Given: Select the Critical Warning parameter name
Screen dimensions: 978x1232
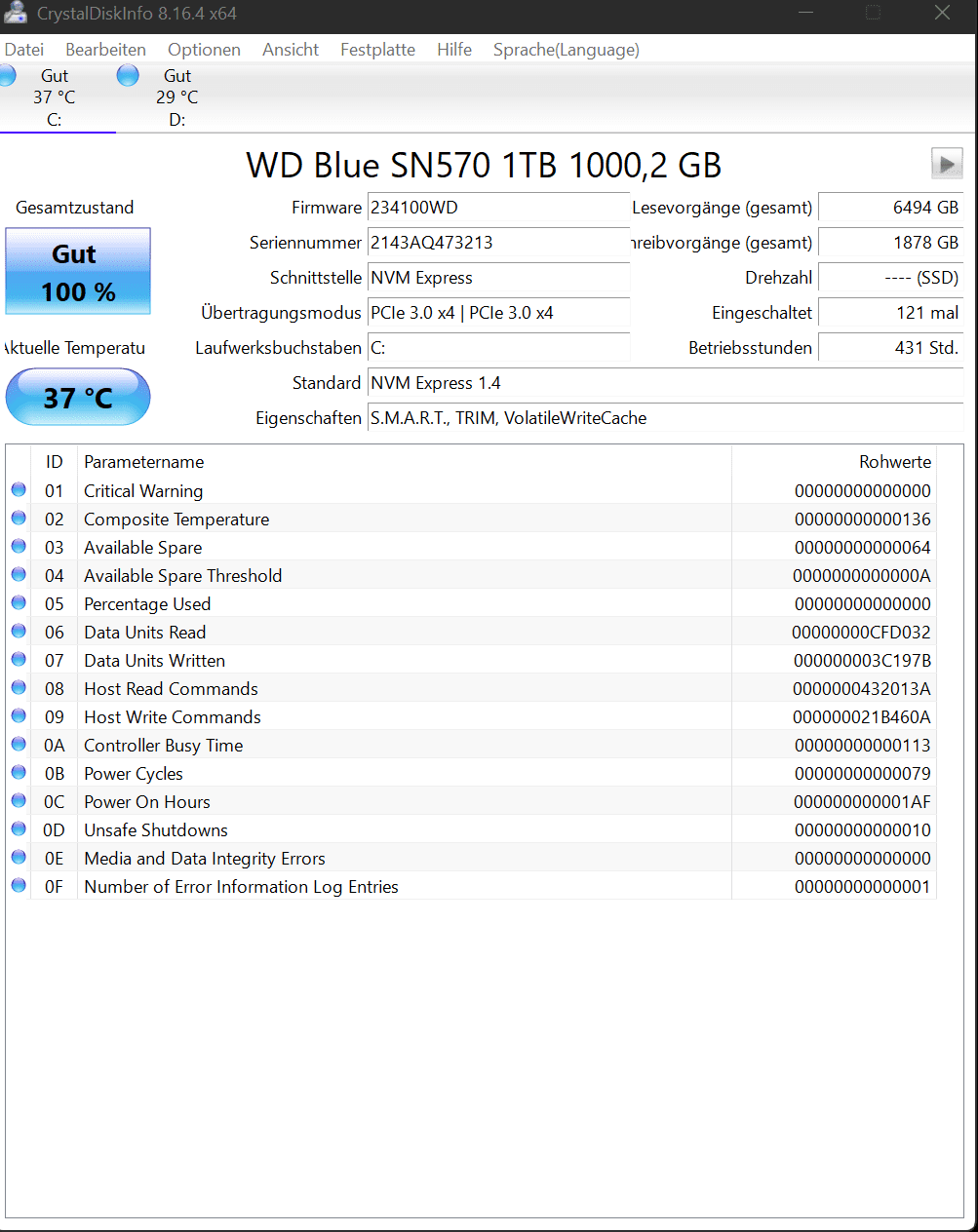Looking at the screenshot, I should coord(143,491).
